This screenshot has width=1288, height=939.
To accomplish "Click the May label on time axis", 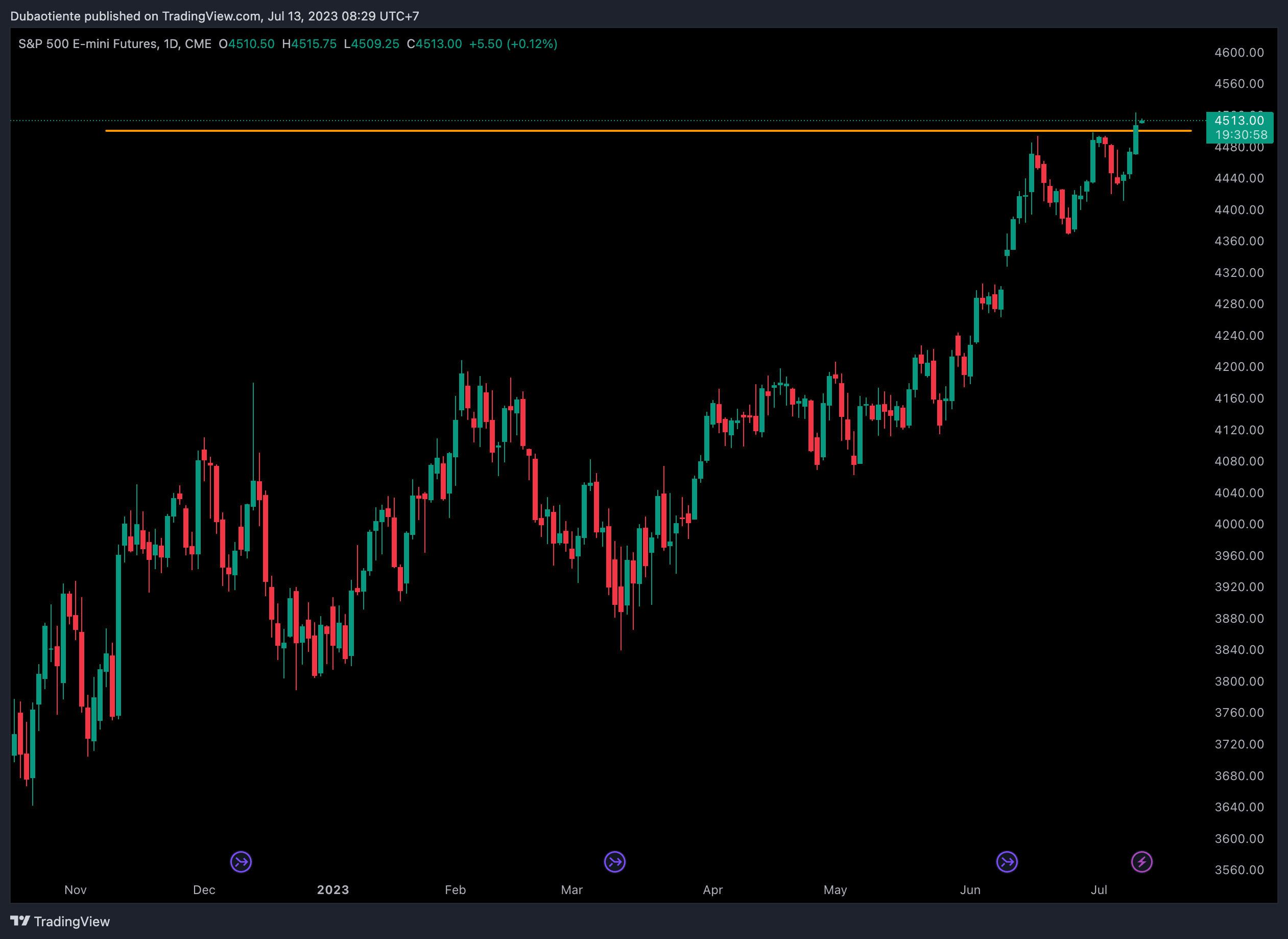I will point(835,889).
